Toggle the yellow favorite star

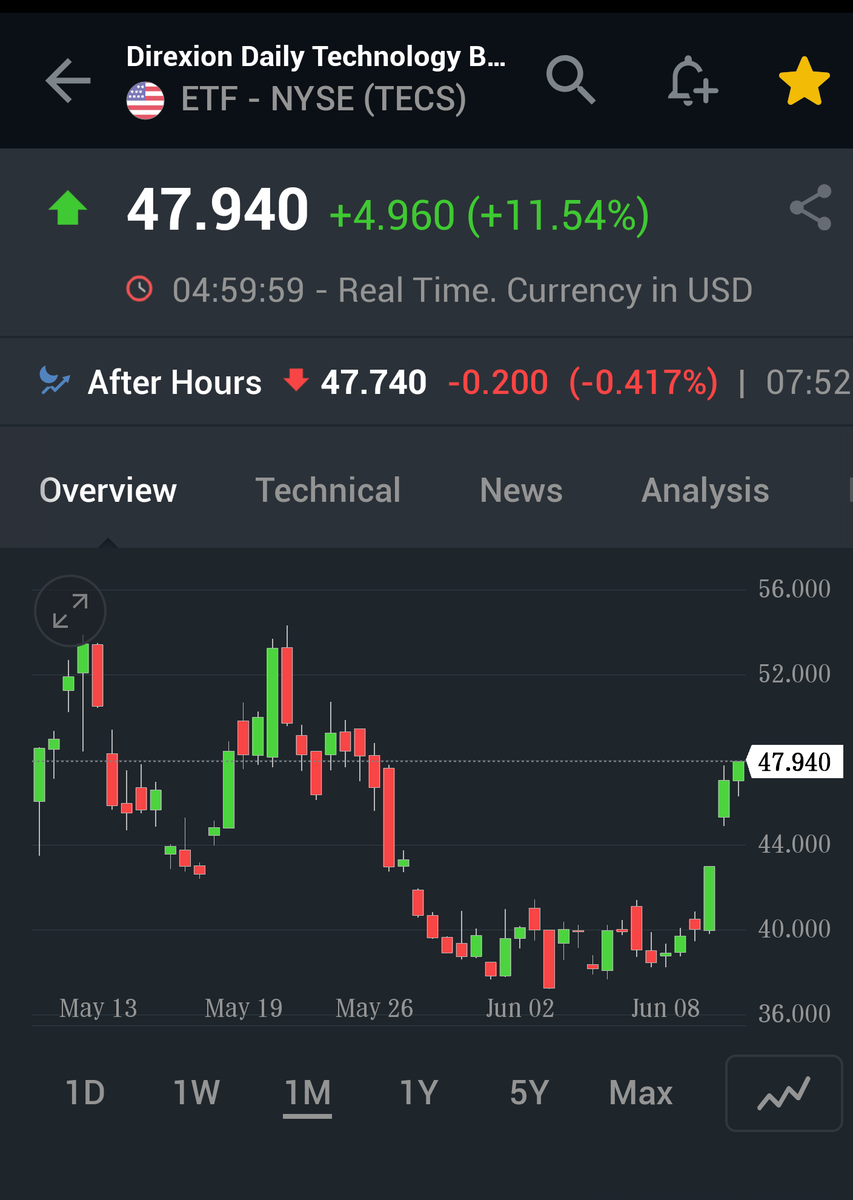[804, 81]
